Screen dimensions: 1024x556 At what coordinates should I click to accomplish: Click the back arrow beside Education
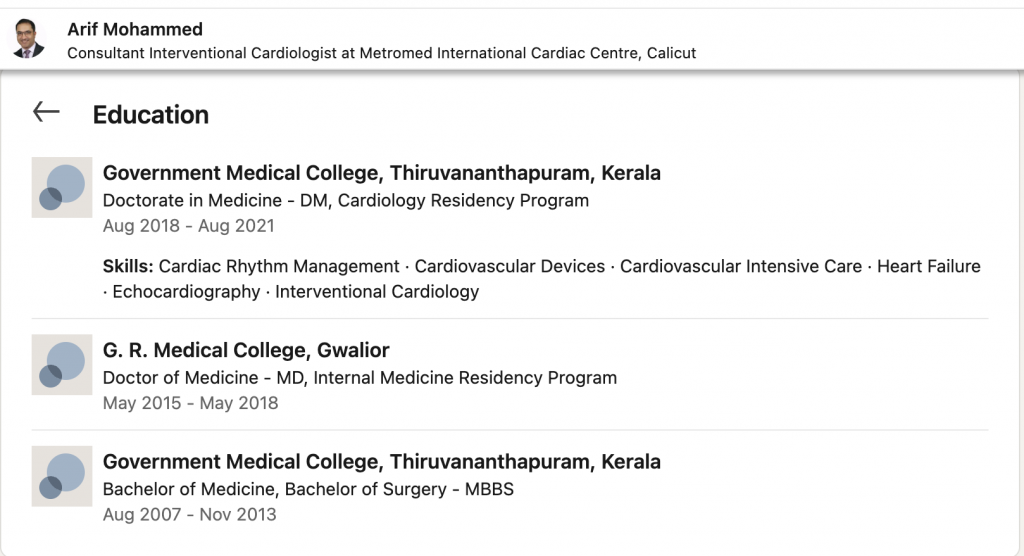46,112
